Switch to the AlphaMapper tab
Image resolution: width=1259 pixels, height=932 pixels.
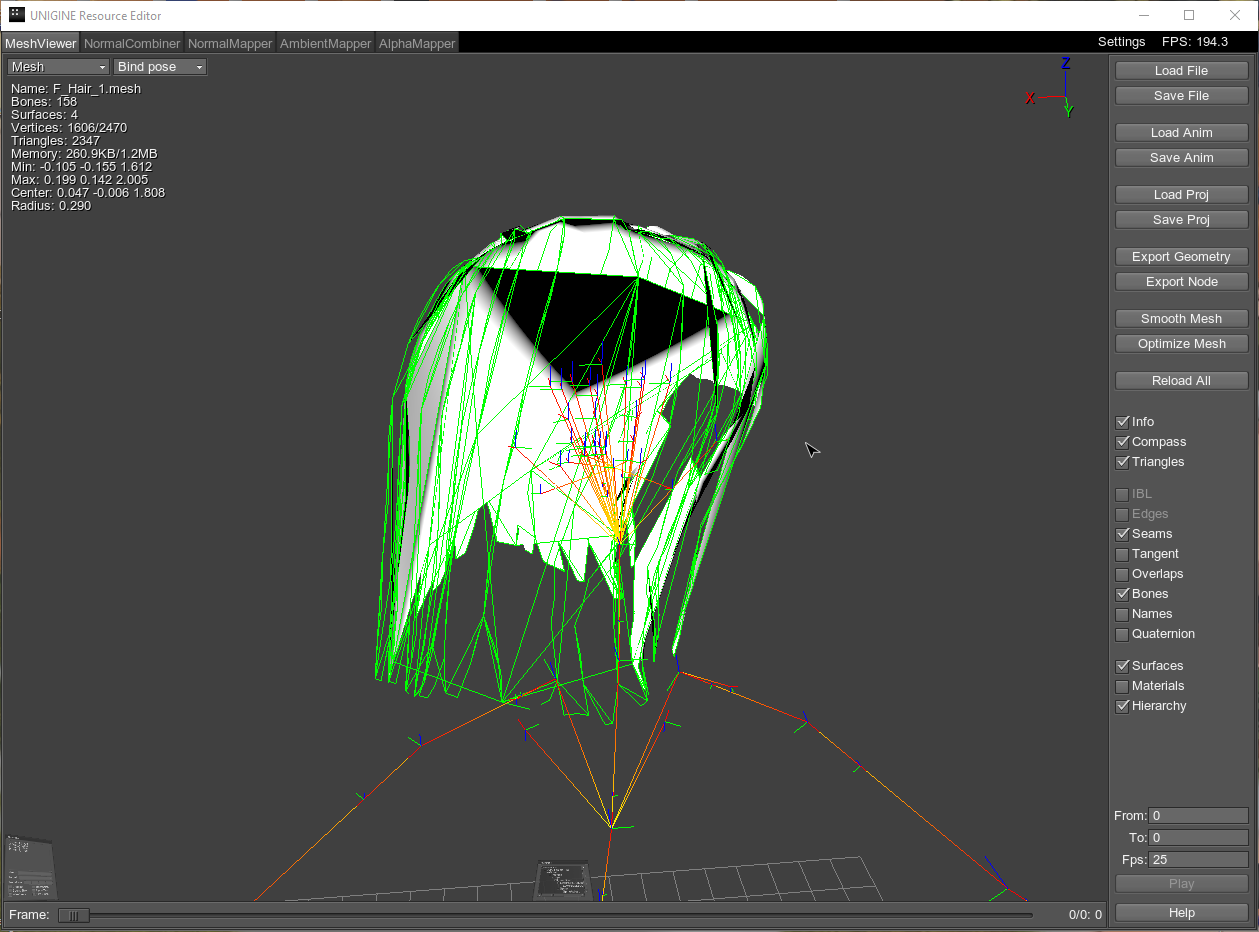click(x=417, y=43)
